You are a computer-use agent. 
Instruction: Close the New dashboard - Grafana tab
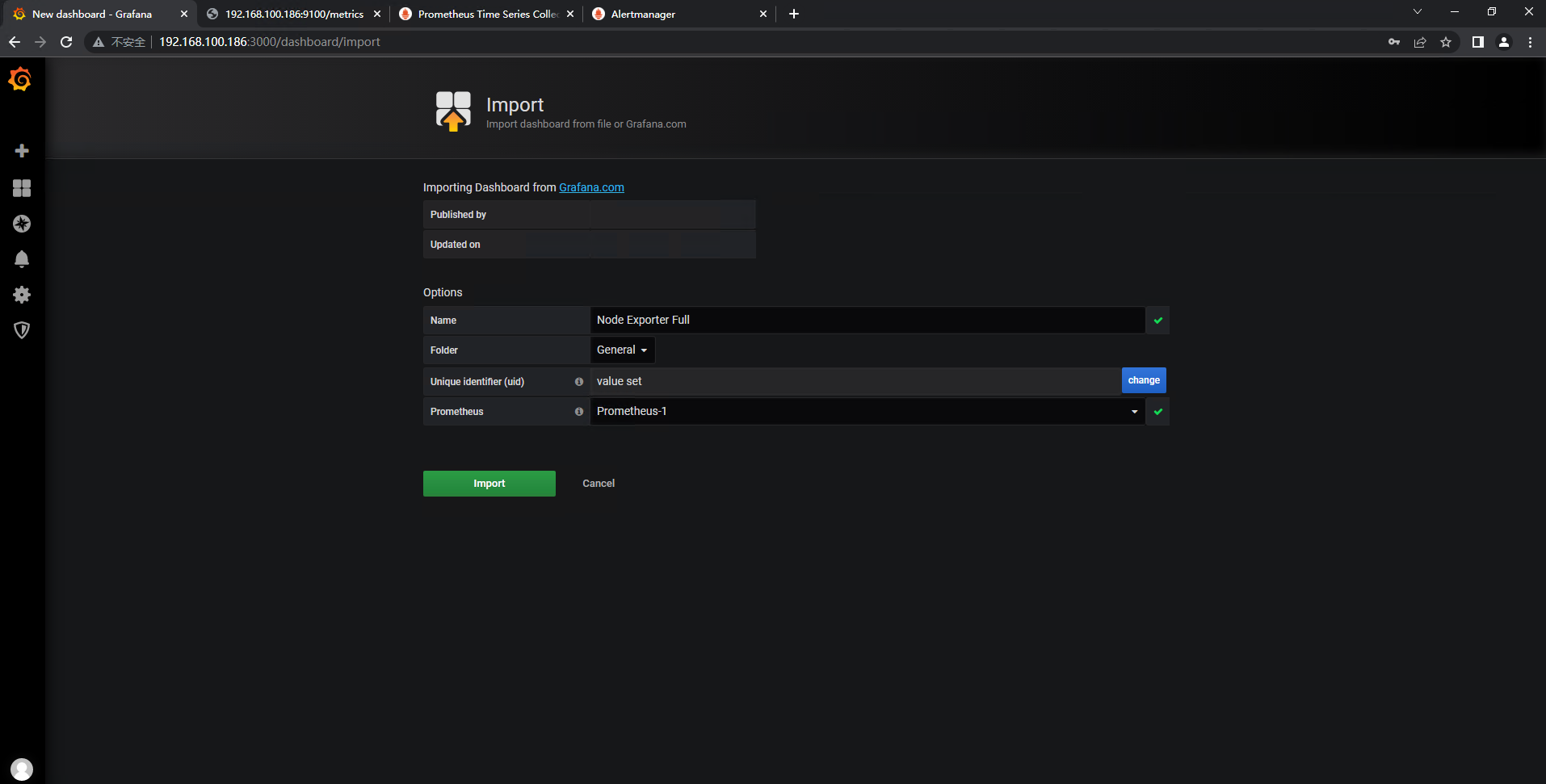[184, 14]
